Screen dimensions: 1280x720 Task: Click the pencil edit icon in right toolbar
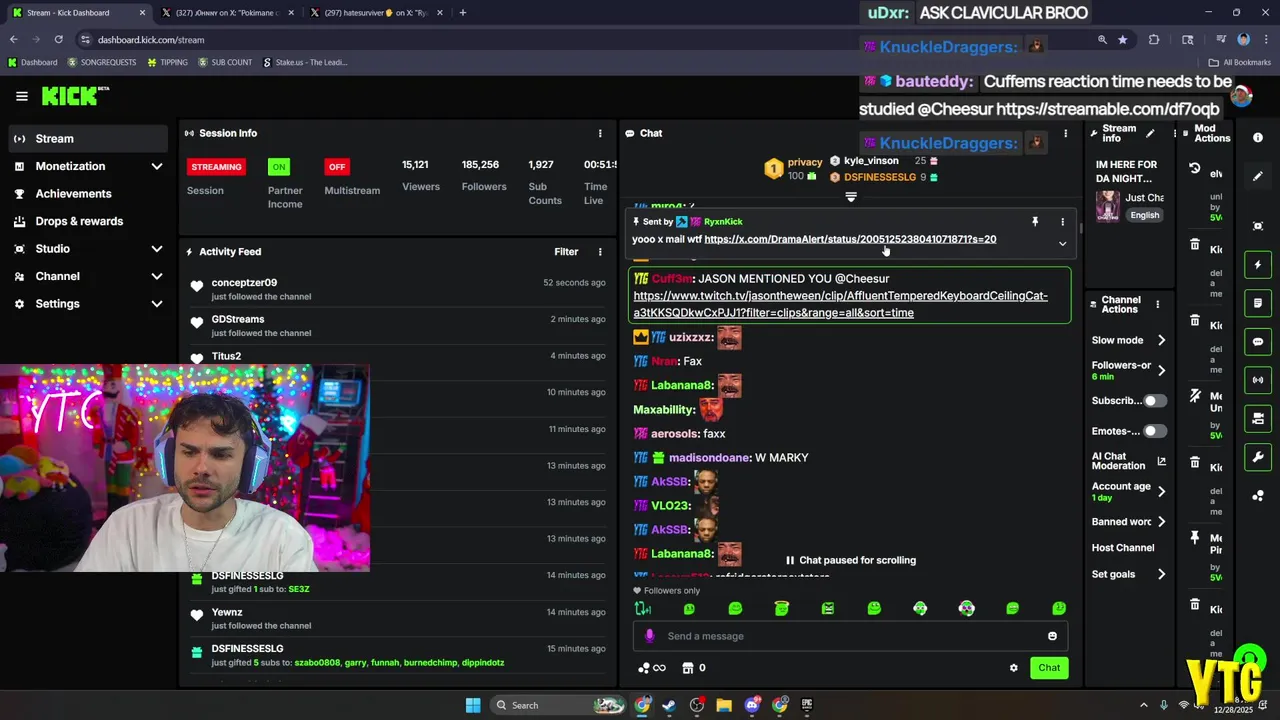[x=1258, y=176]
